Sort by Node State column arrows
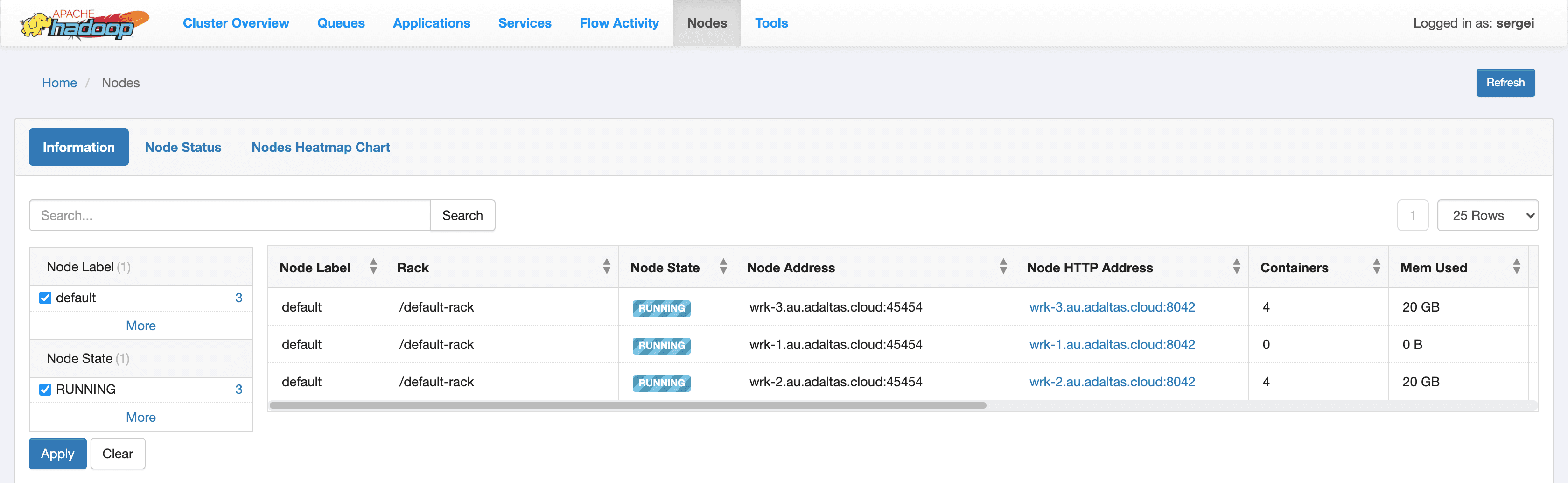The width and height of the screenshot is (1568, 483). pyautogui.click(x=723, y=267)
